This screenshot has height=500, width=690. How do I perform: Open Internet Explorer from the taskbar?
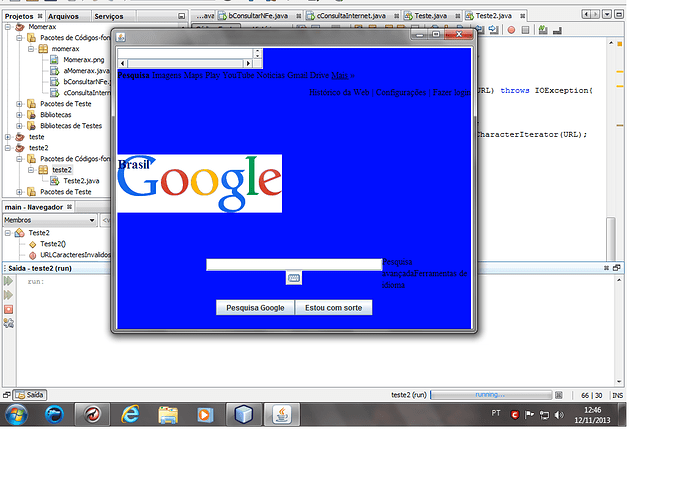[x=130, y=415]
